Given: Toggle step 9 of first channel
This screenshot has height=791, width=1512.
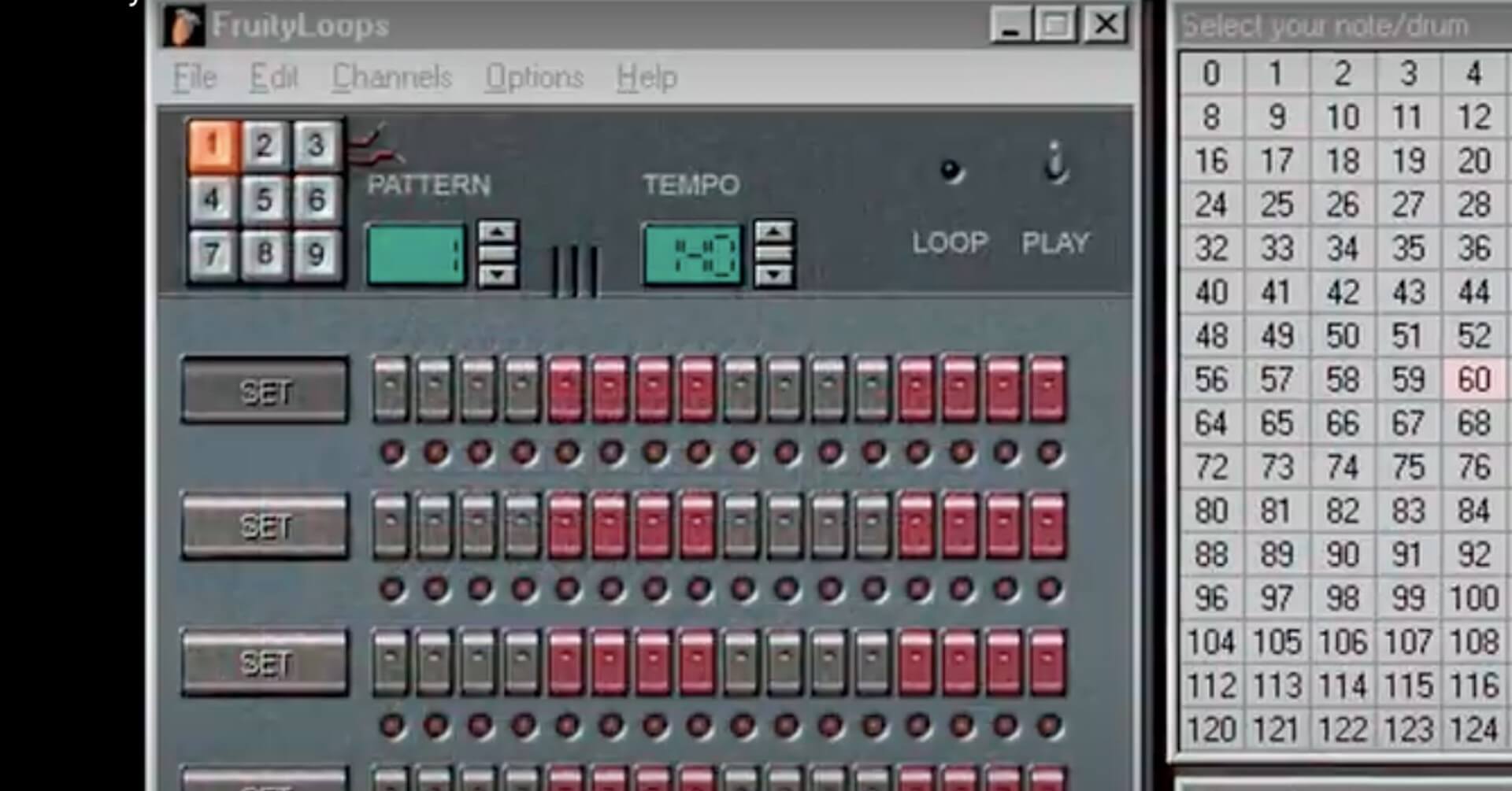Looking at the screenshot, I should (741, 390).
